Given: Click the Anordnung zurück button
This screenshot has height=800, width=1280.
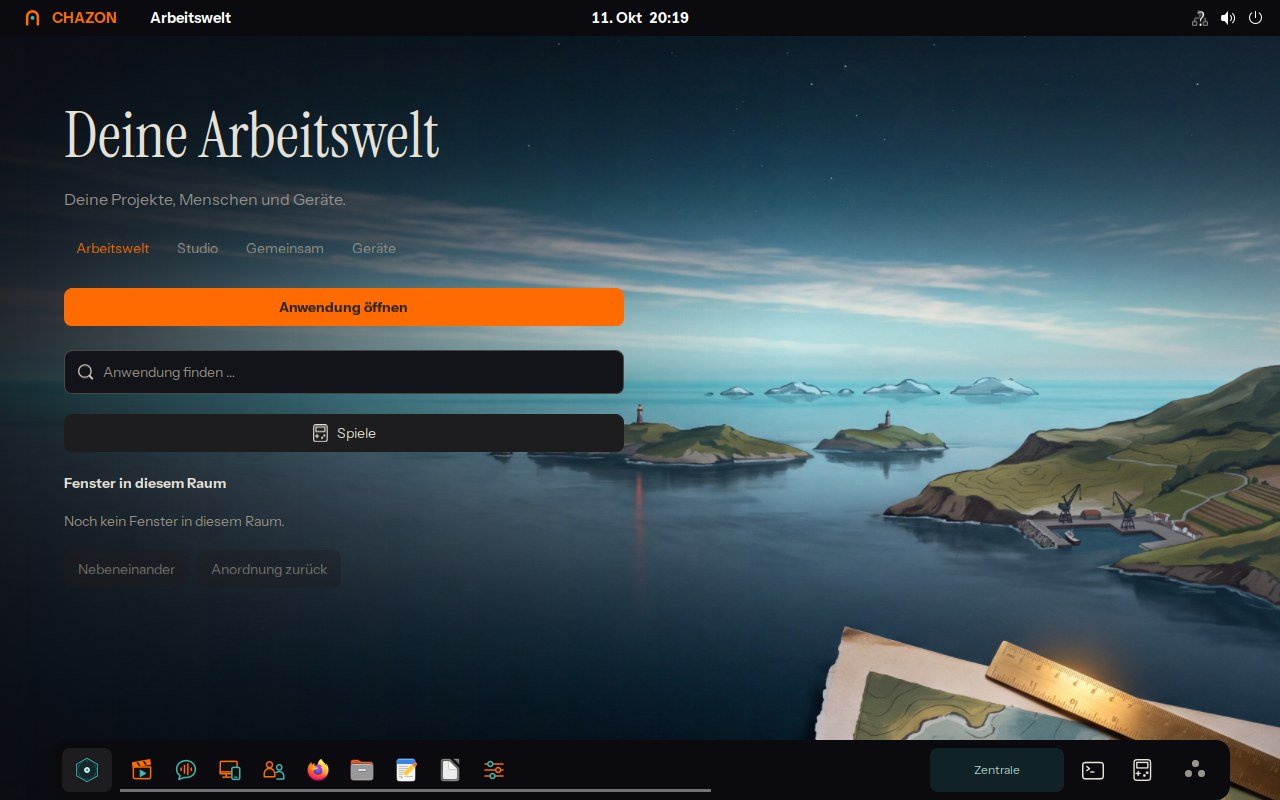Looking at the screenshot, I should (x=269, y=569).
